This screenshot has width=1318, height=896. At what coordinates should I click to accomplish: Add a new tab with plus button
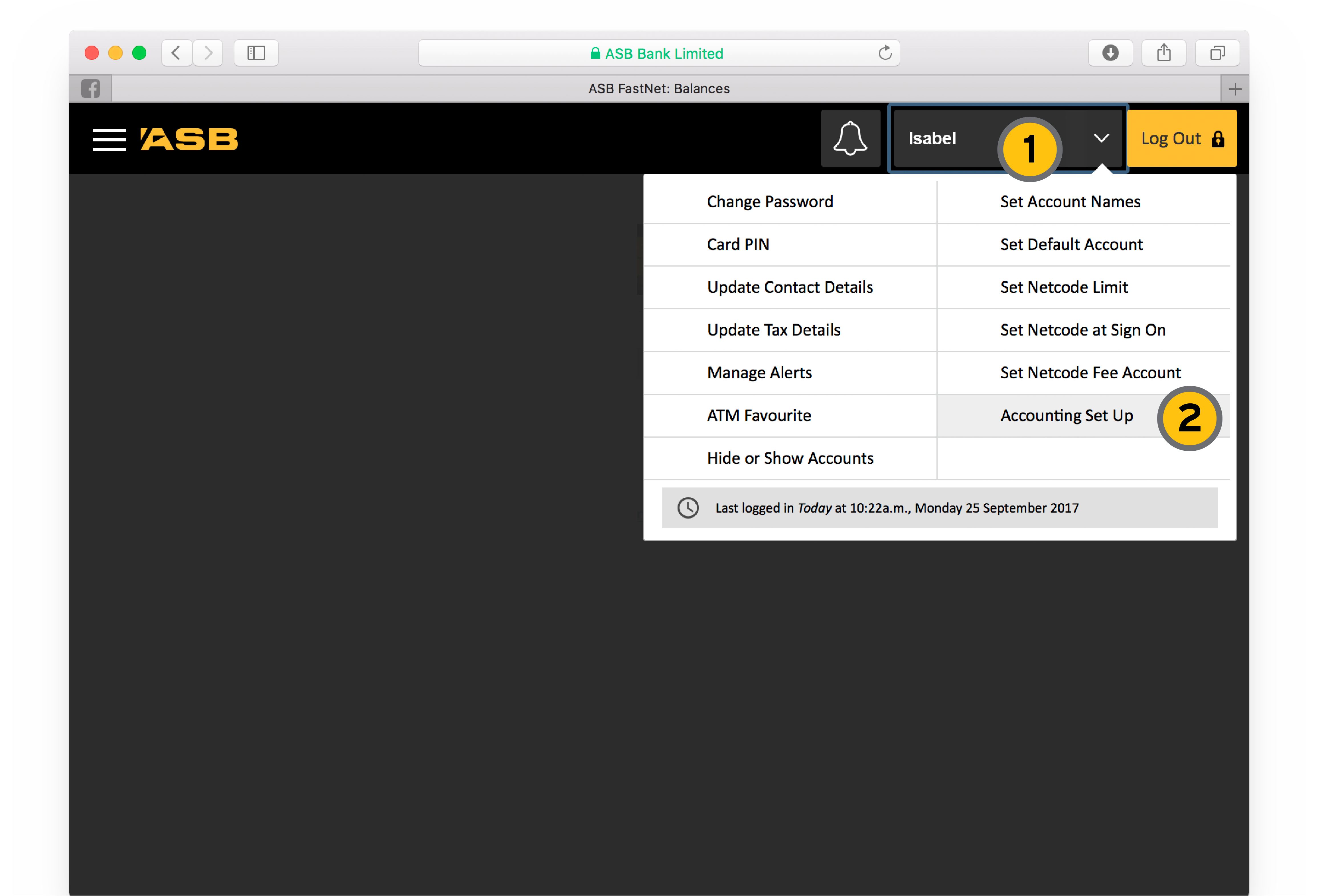[x=1235, y=89]
